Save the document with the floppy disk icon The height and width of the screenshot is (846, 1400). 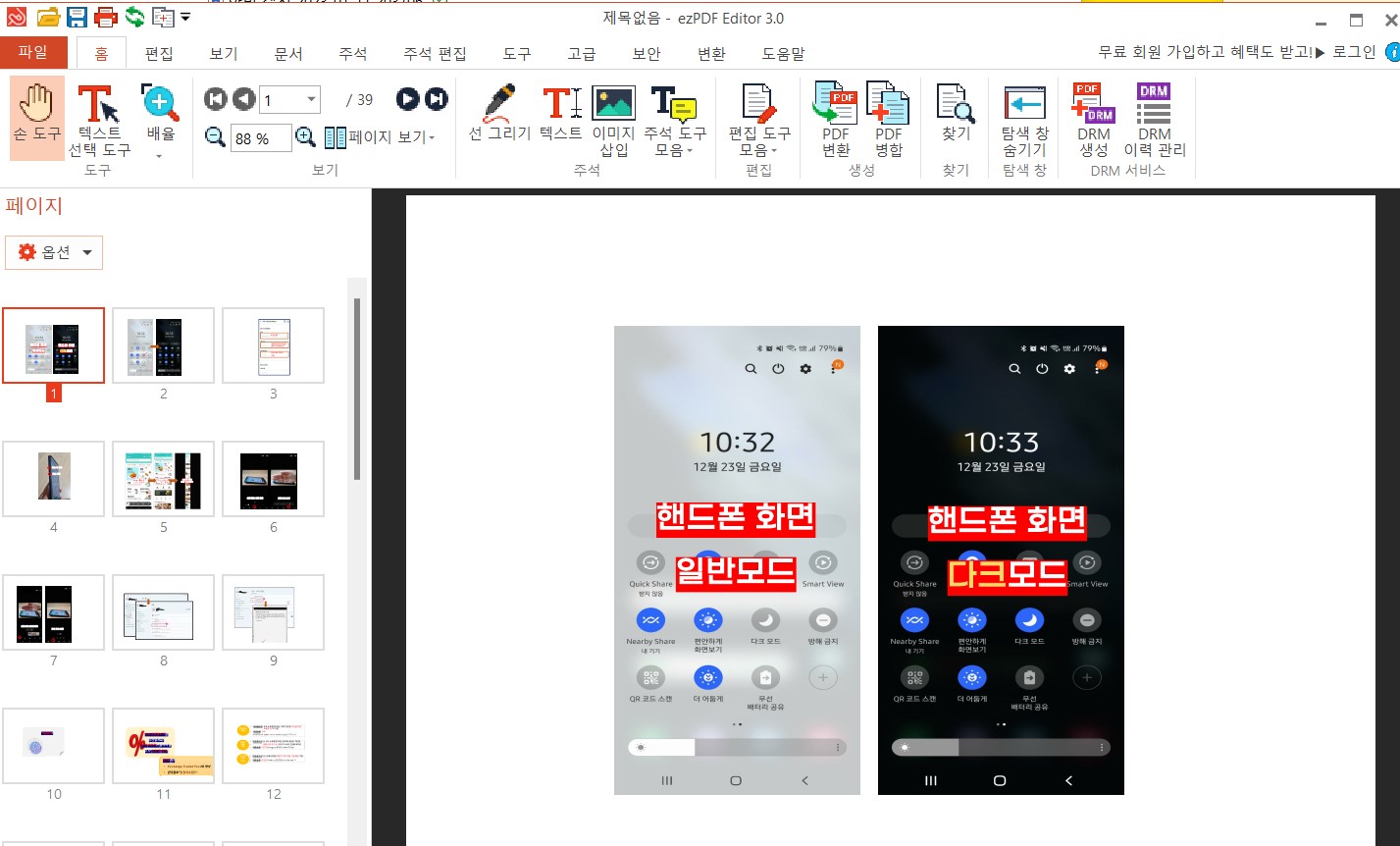click(x=77, y=18)
